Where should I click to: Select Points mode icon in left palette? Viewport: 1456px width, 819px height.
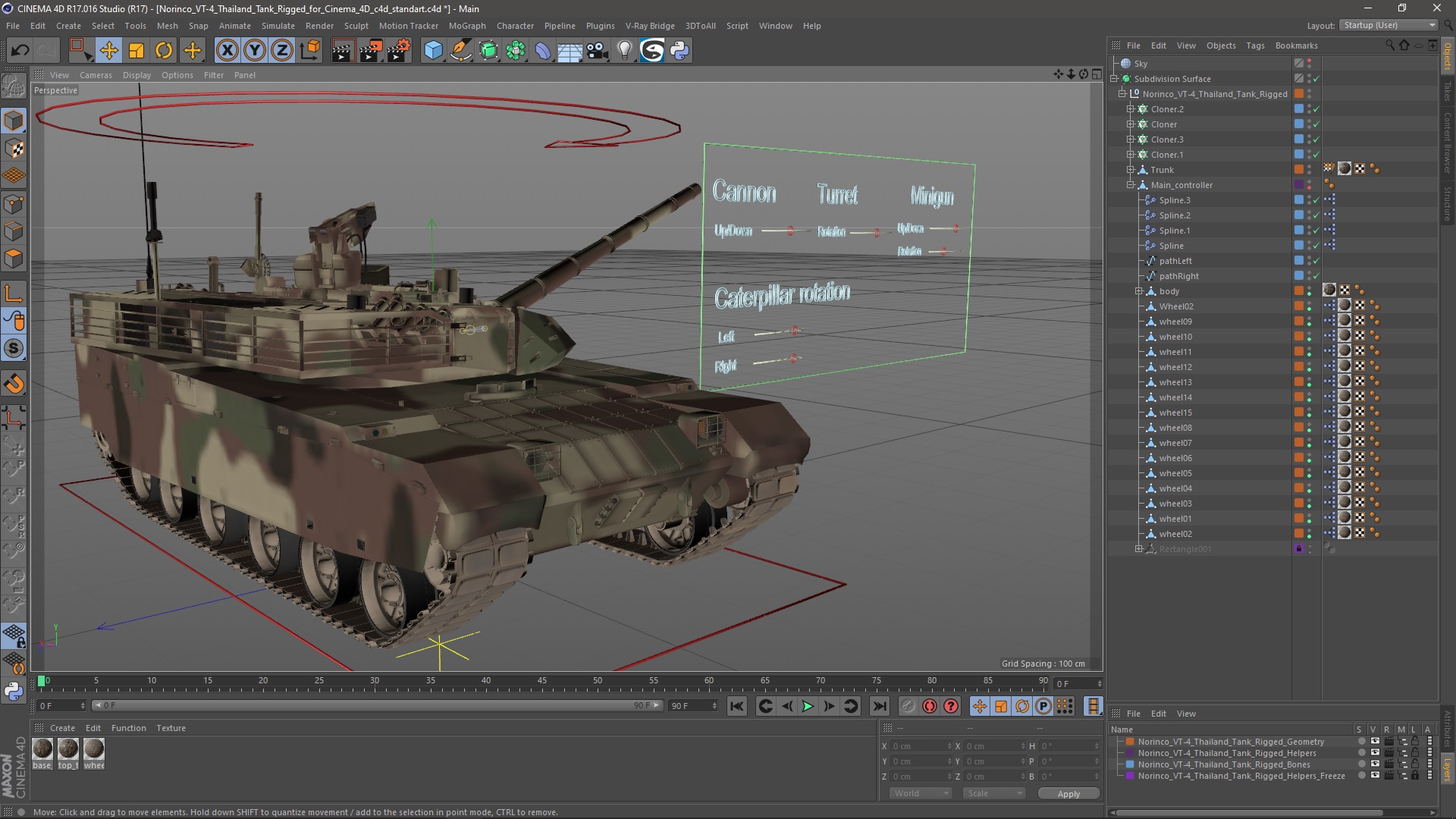(x=14, y=204)
